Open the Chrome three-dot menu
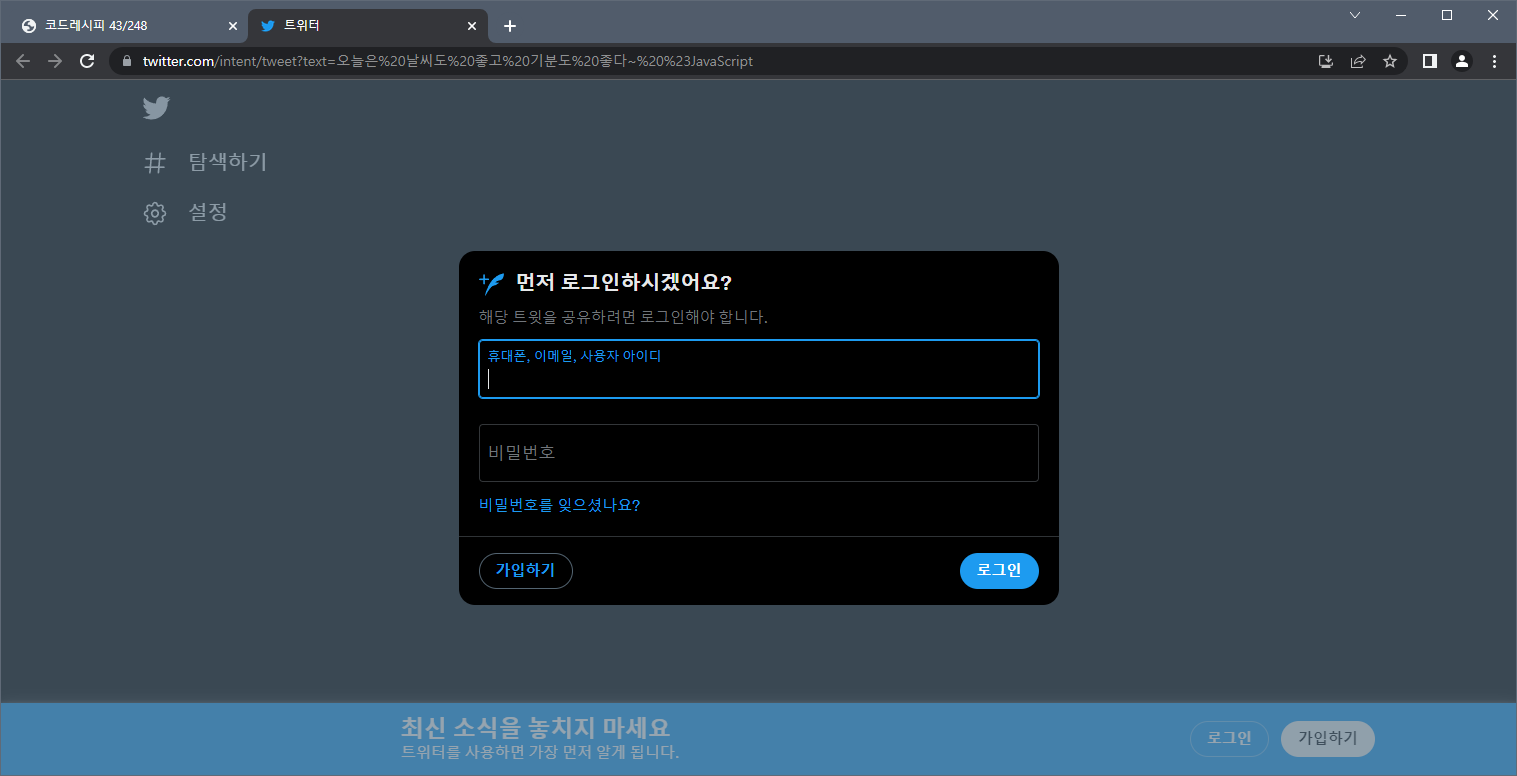 point(1494,61)
